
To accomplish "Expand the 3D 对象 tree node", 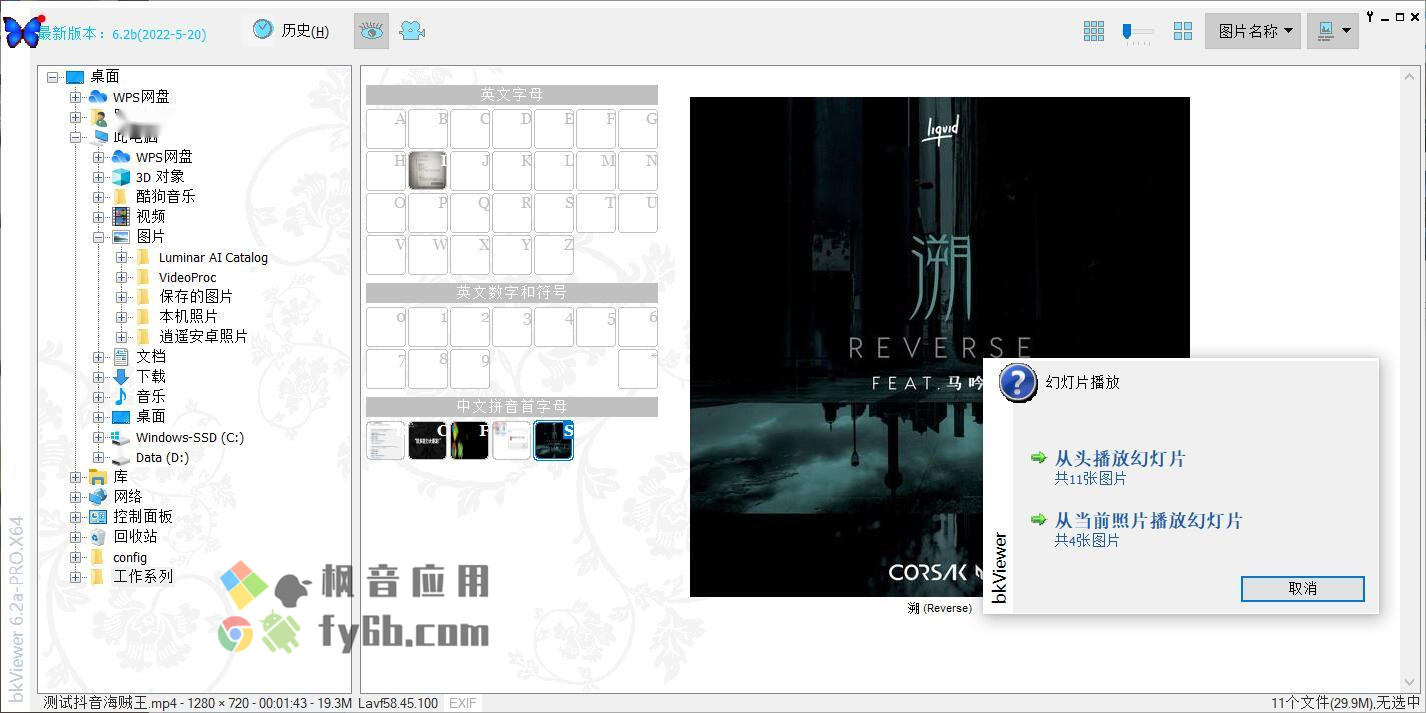I will (98, 177).
